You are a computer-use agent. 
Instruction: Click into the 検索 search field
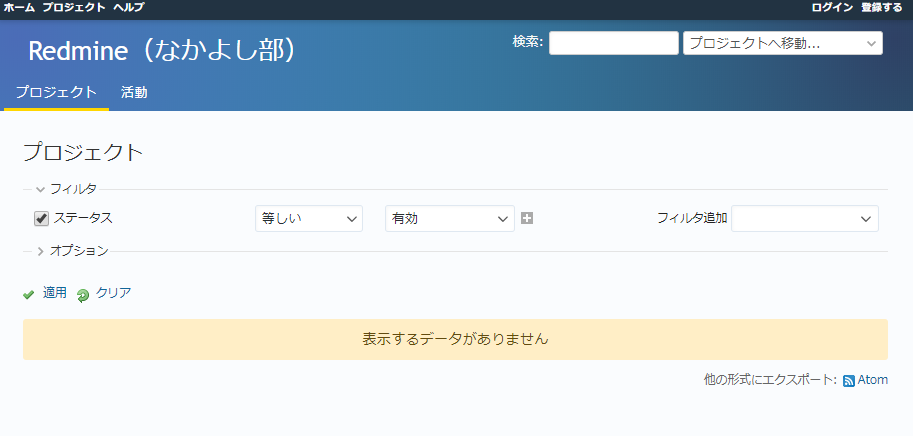[614, 43]
